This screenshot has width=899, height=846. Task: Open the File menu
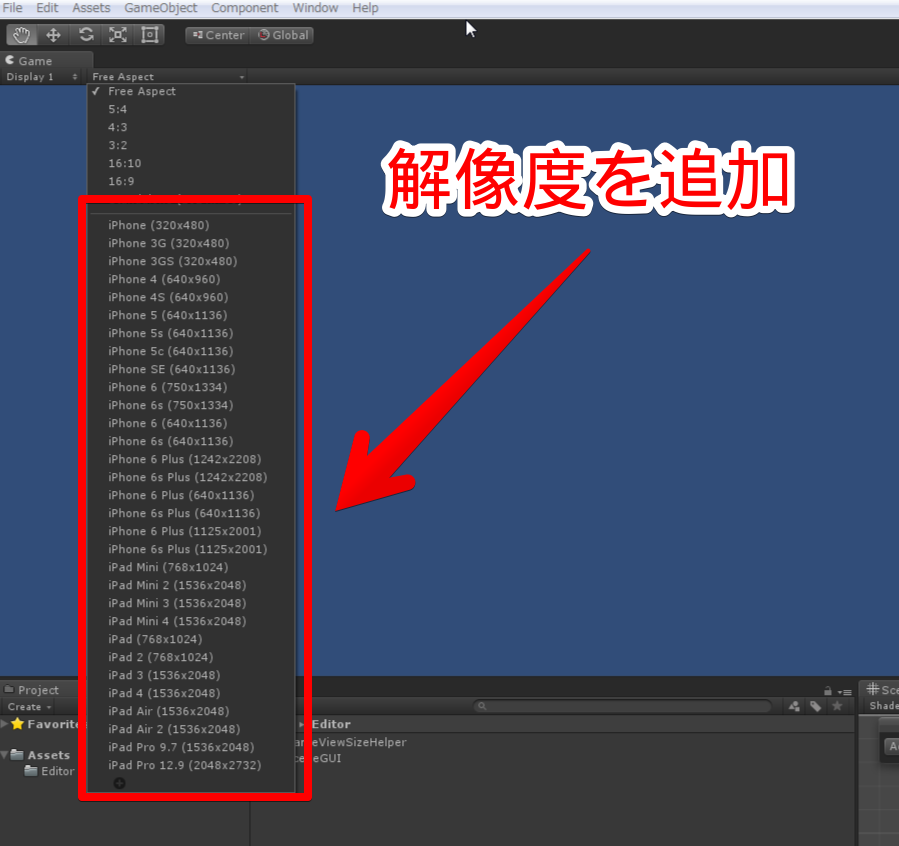(13, 8)
